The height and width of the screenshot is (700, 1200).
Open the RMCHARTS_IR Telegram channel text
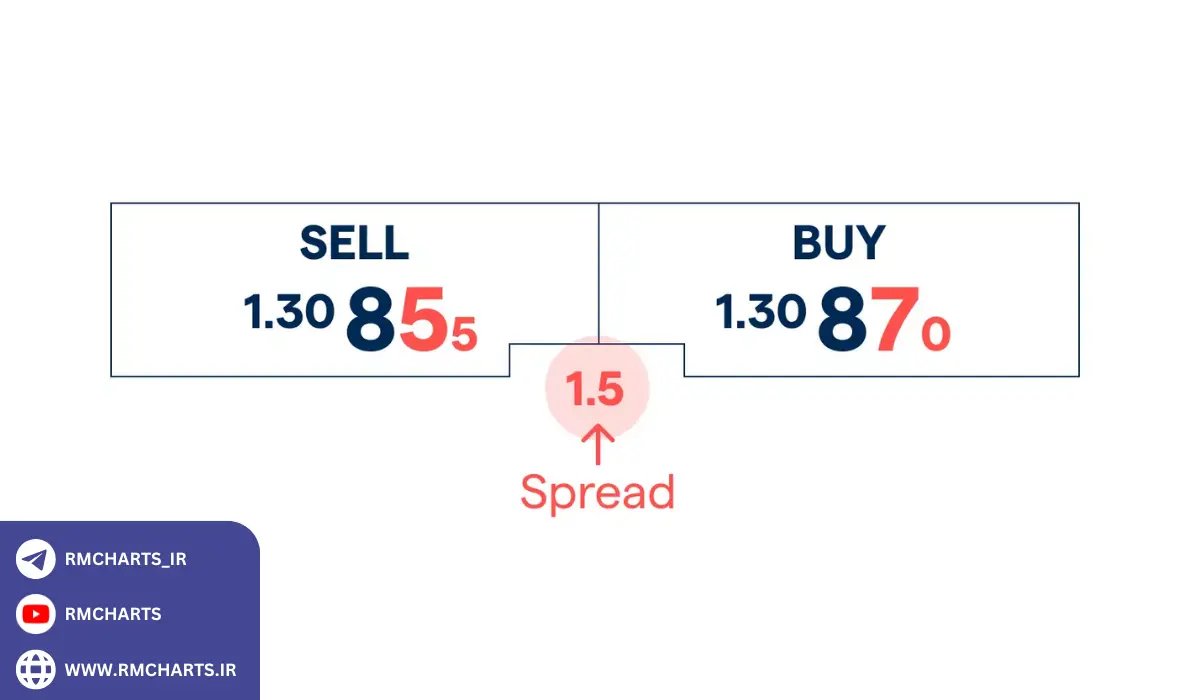tap(125, 559)
